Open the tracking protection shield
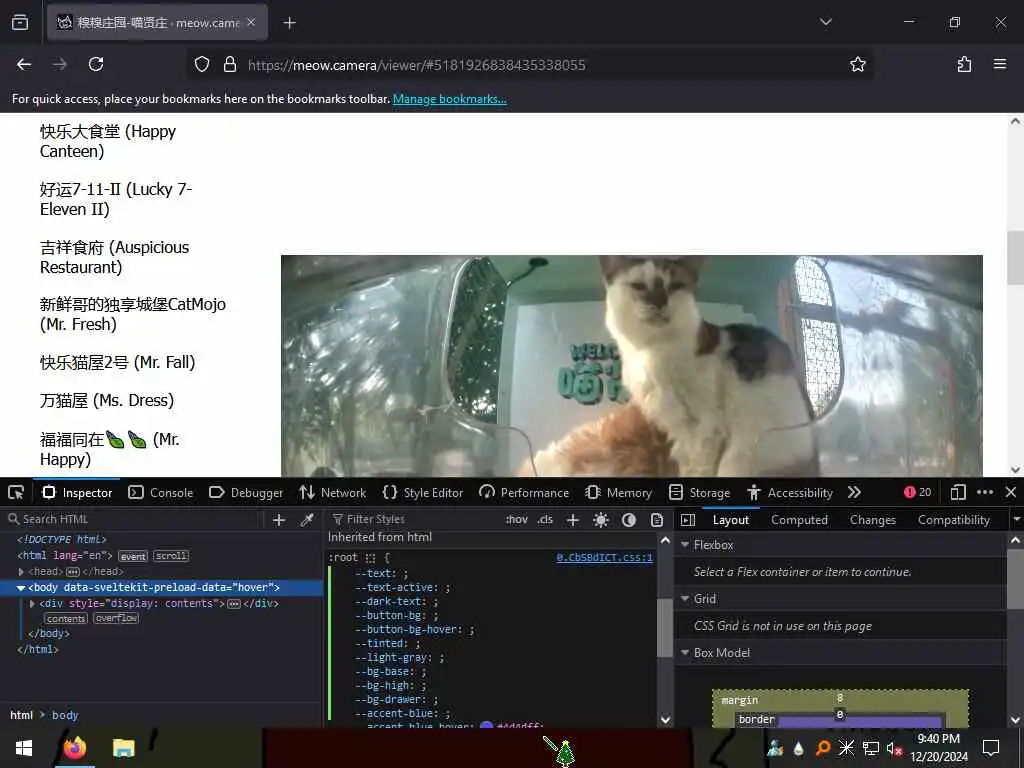Screen dimensions: 1024x768 (202, 64)
